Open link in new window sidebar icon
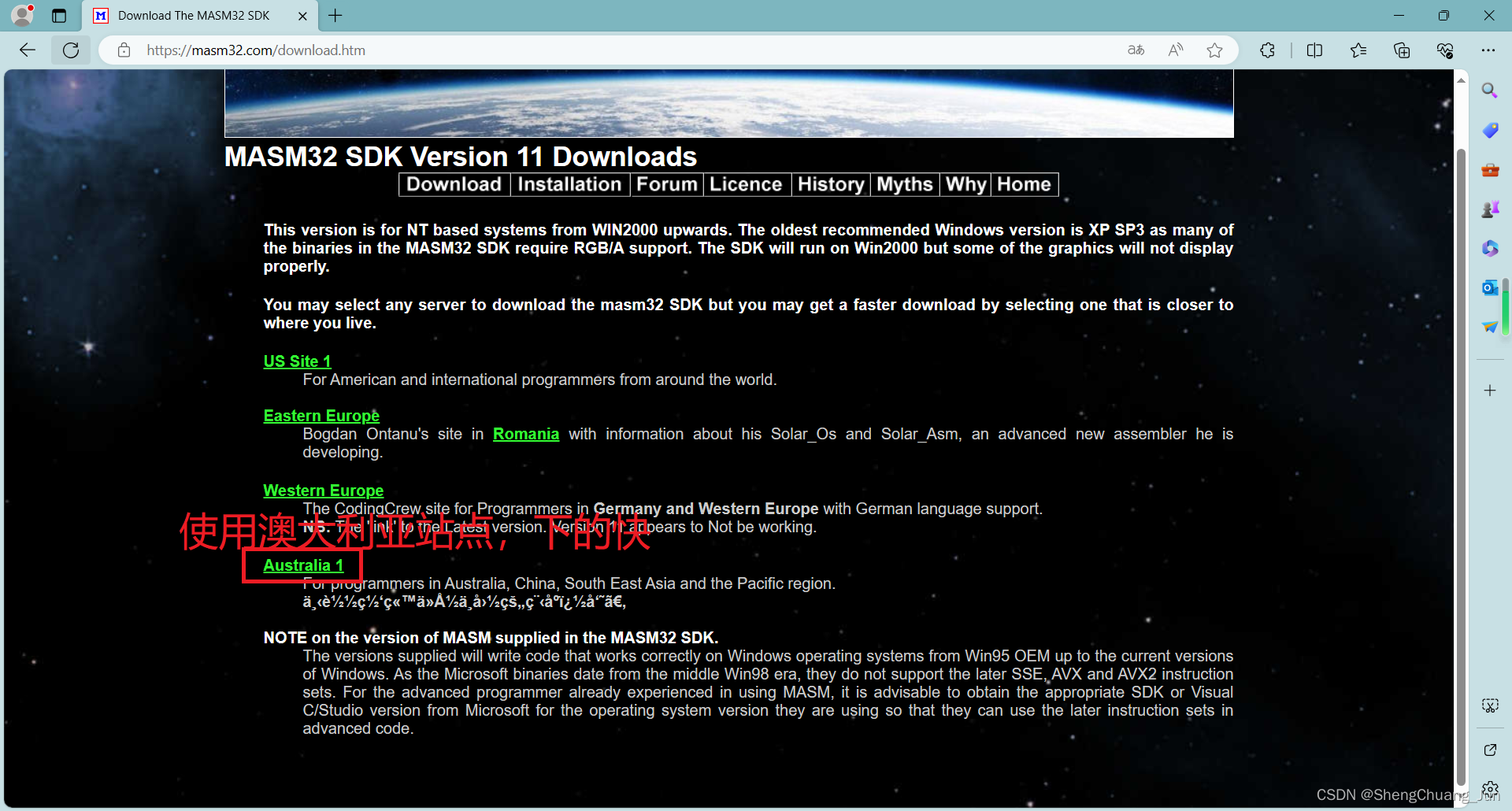This screenshot has height=811, width=1512. [x=1489, y=750]
